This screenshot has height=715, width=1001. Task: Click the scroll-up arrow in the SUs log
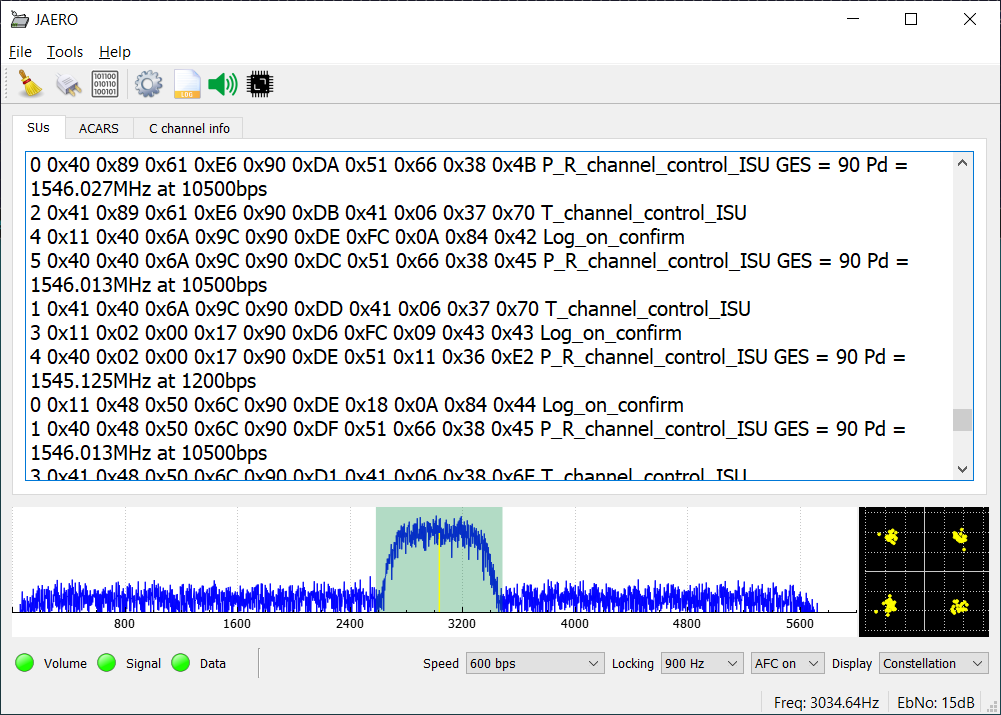(963, 163)
